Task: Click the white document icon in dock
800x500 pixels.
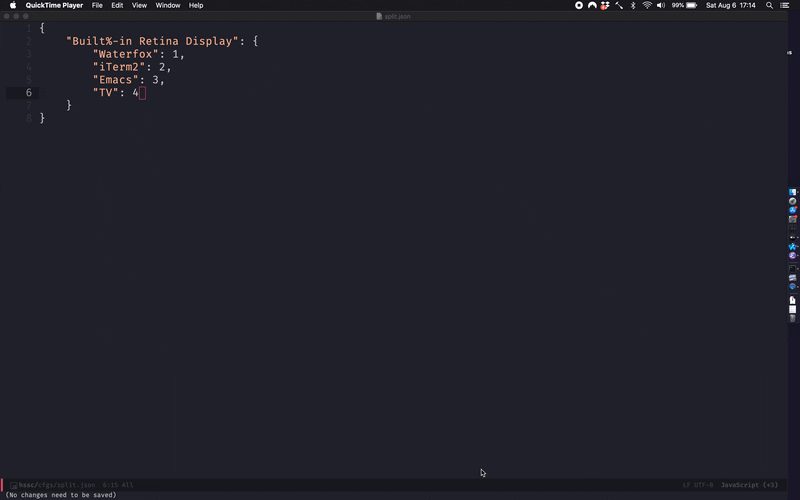Action: pos(792,300)
